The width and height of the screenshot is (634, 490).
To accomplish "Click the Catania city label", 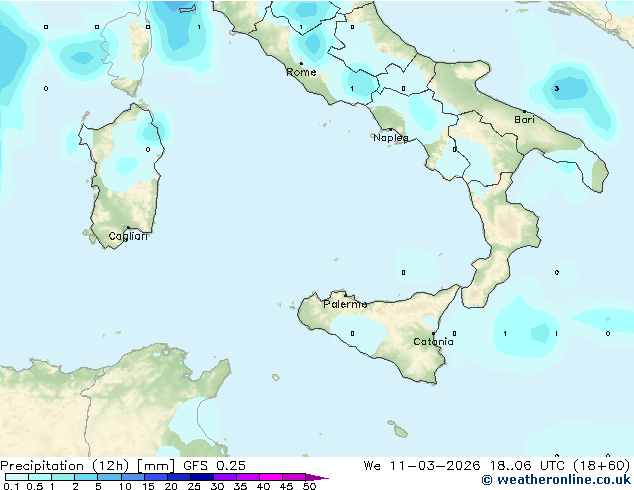I will (433, 342).
